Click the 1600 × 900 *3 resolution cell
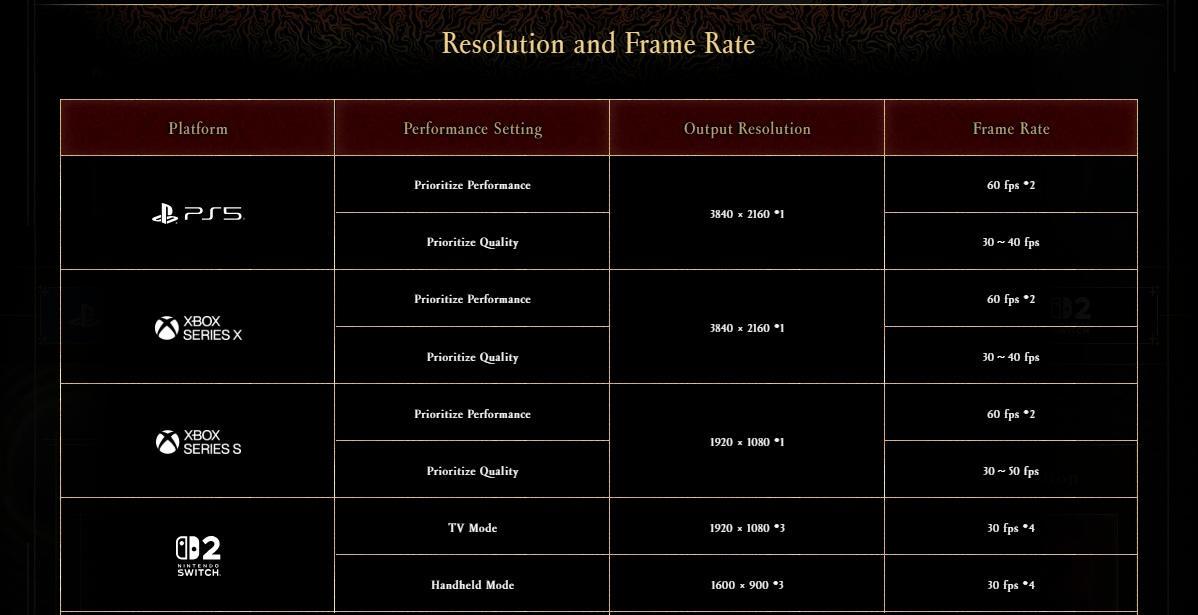Screen dimensions: 1198x615 [x=747, y=584]
